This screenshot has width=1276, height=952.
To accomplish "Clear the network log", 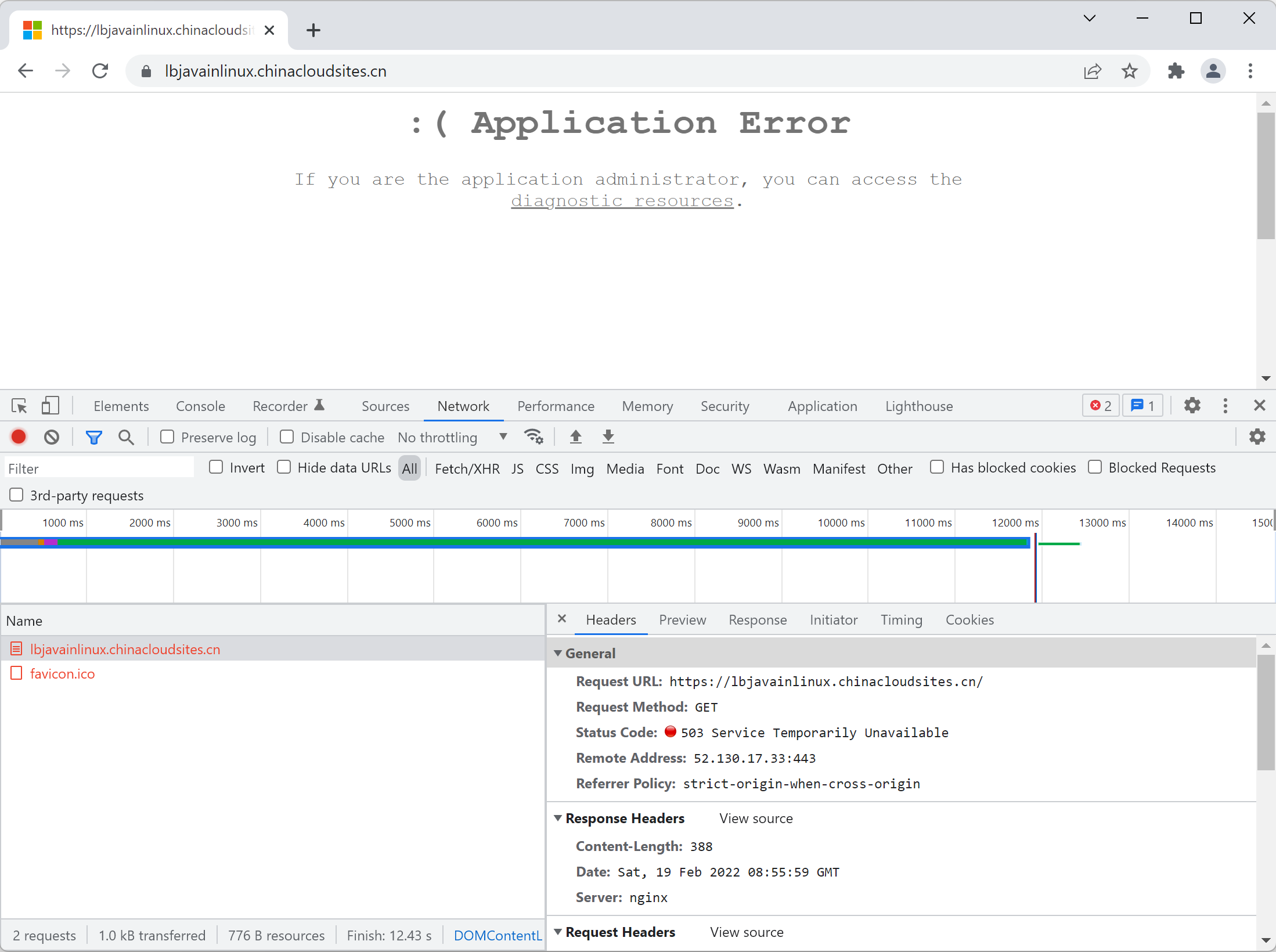I will (52, 437).
